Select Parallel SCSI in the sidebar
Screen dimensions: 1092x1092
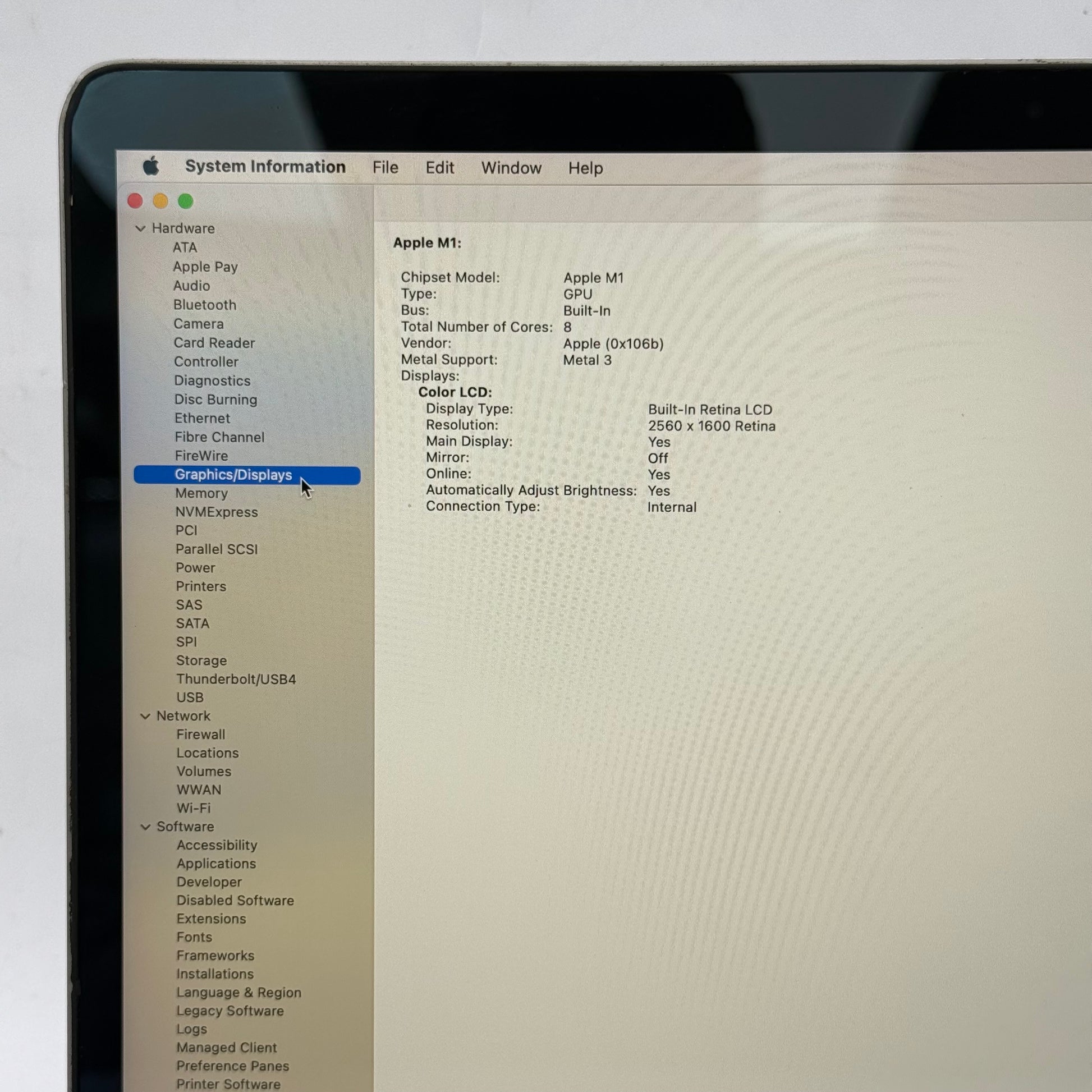(x=217, y=549)
